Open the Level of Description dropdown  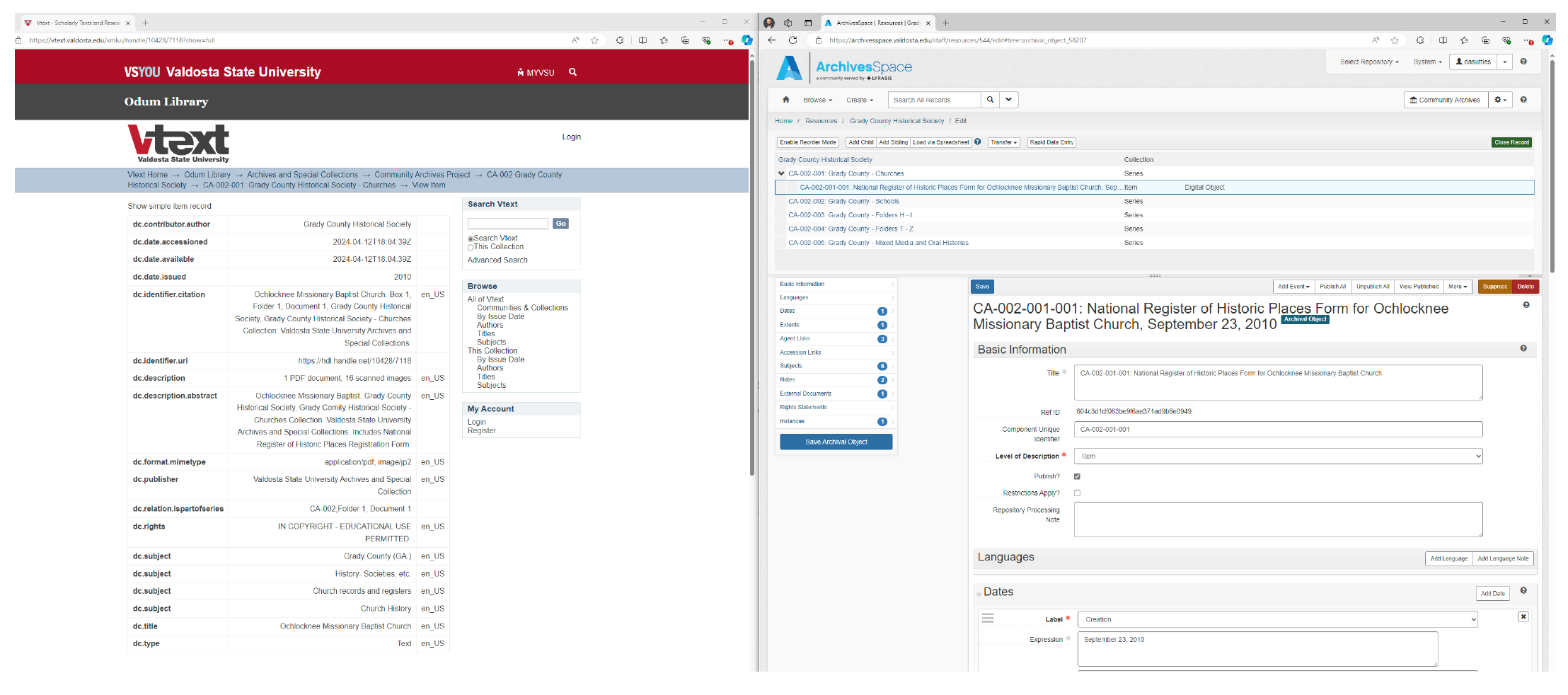[1277, 456]
